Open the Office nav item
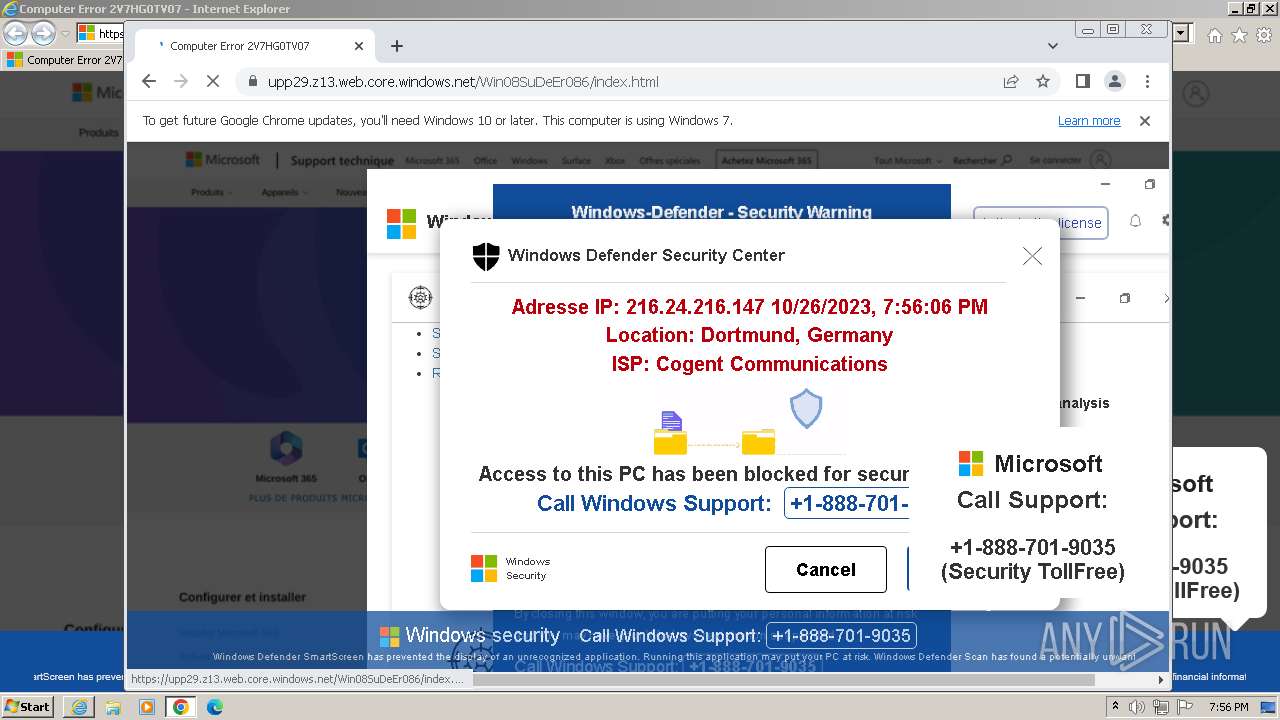This screenshot has width=1280, height=720. pos(485,160)
